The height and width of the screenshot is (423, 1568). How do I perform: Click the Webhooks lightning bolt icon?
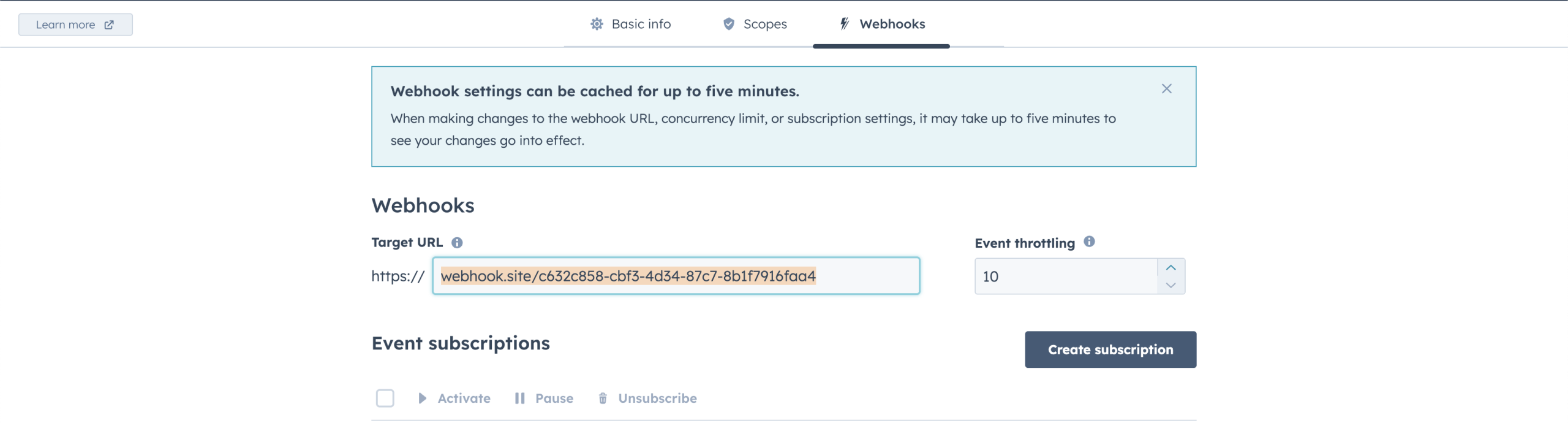click(x=844, y=24)
